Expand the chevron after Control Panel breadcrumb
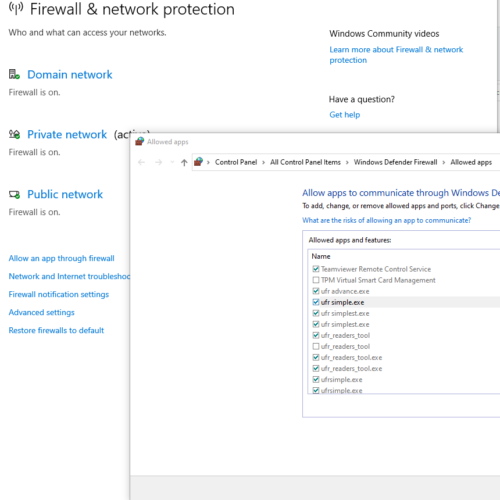 pos(263,162)
